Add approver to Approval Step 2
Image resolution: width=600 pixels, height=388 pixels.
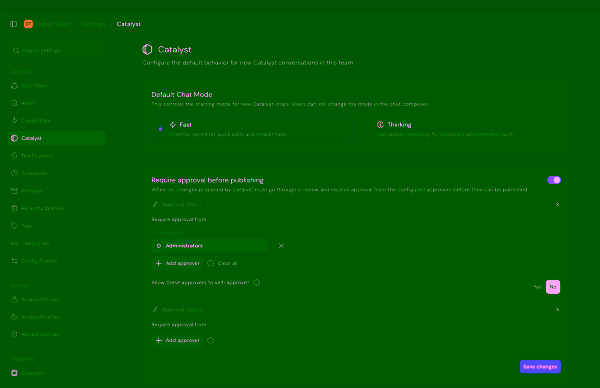pos(178,340)
